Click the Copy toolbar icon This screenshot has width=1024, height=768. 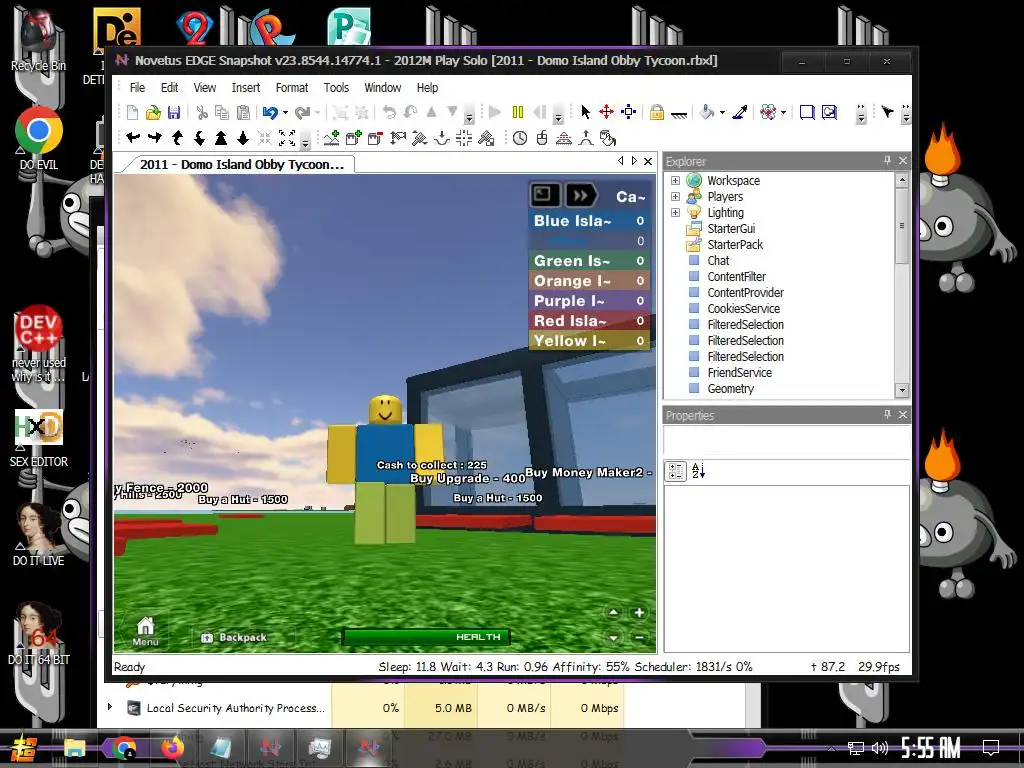222,112
